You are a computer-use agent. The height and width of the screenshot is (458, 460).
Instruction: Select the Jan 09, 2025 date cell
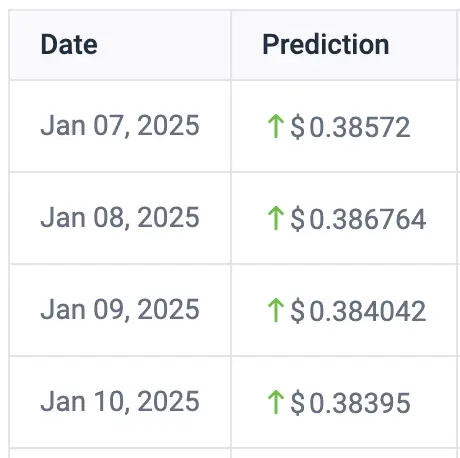pos(120,309)
